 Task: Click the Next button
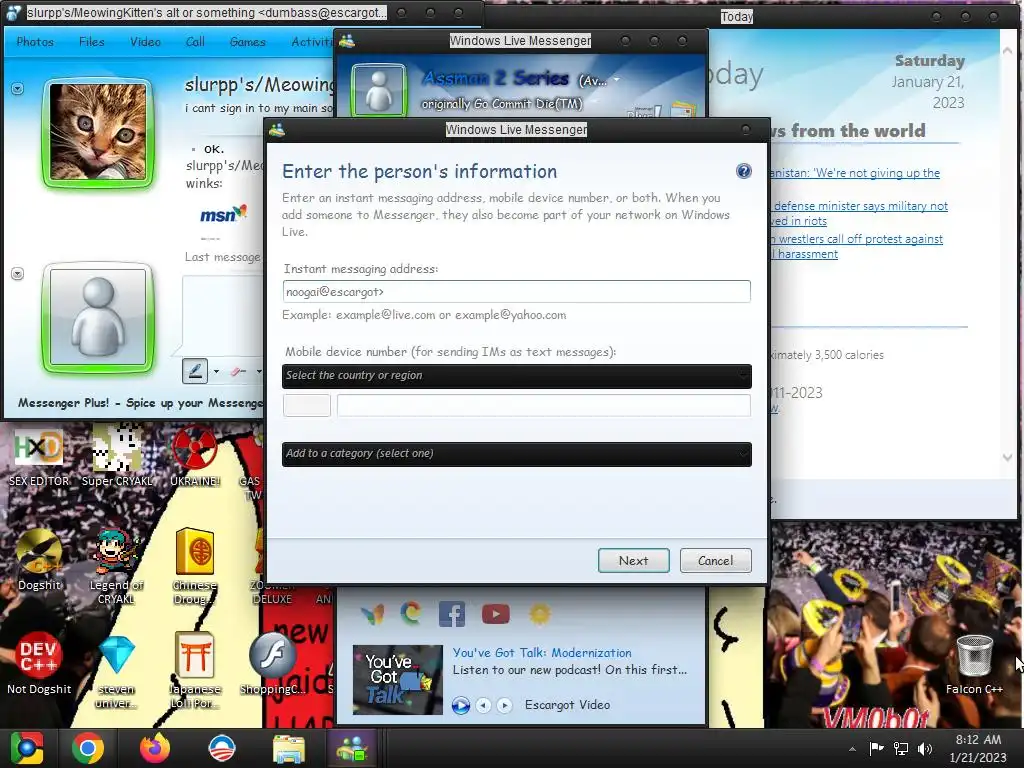pos(633,560)
